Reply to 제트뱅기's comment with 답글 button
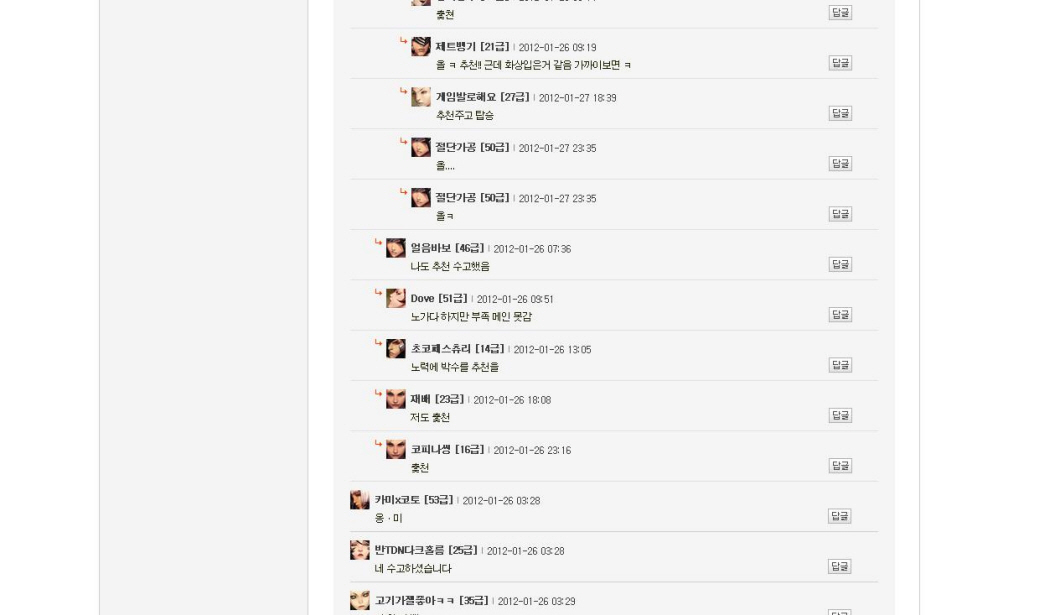The image size is (1060, 615). point(840,63)
